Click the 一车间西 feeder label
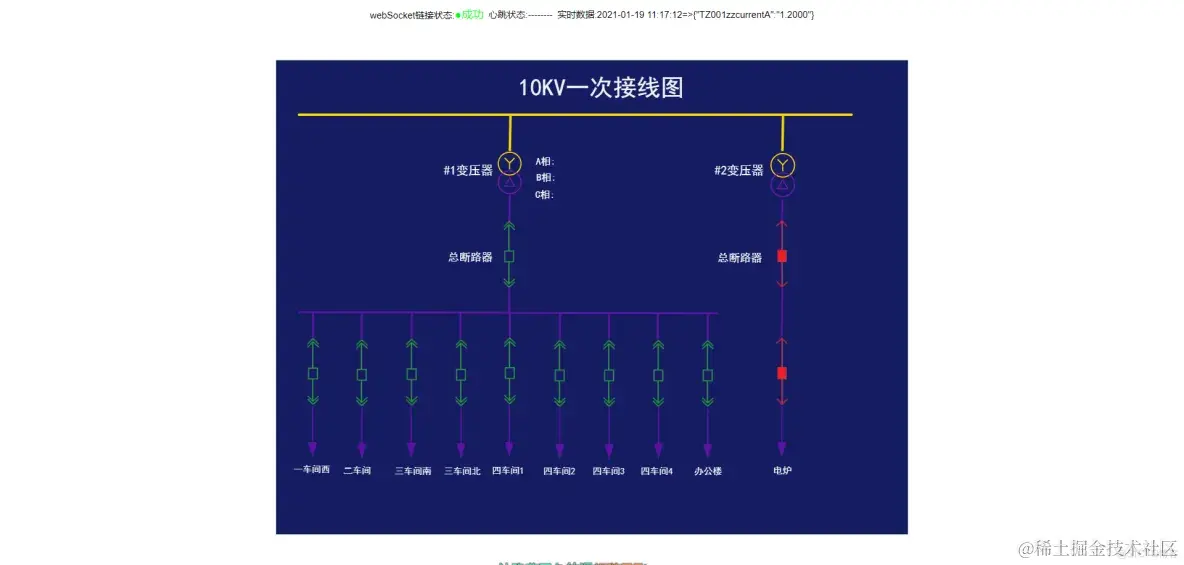 pyautogui.click(x=312, y=470)
